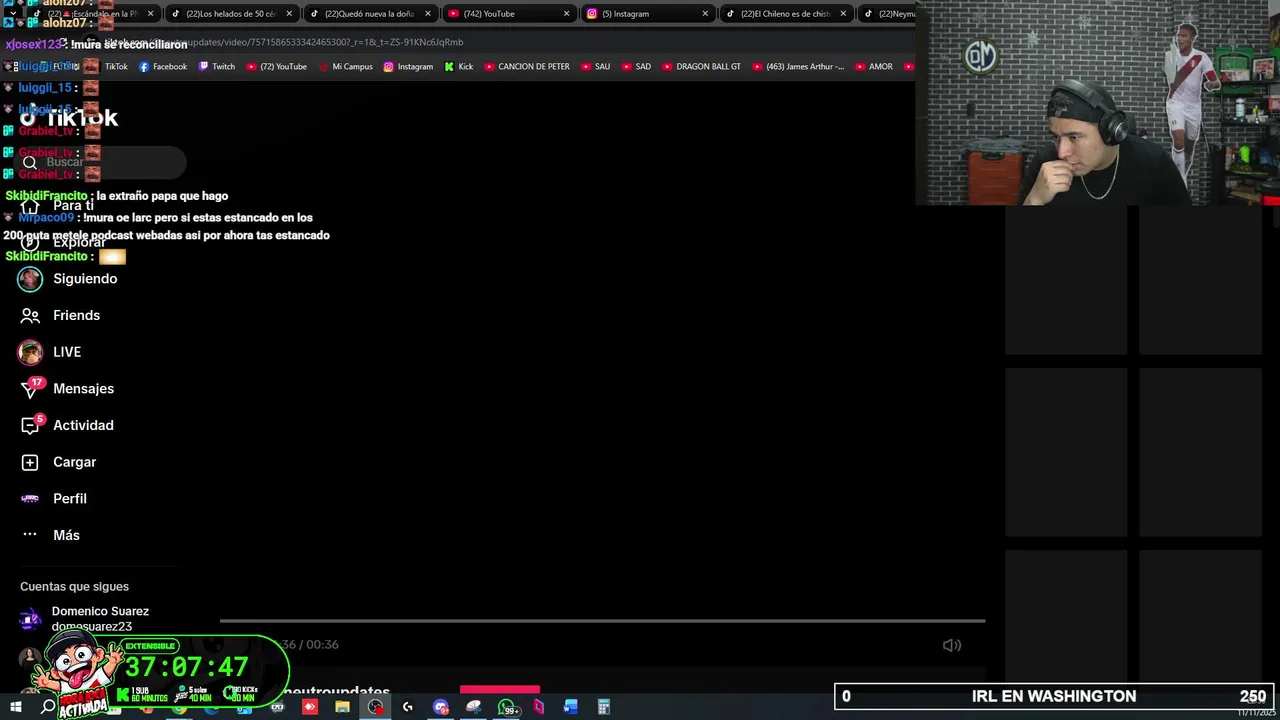This screenshot has width=1280, height=720.
Task: Open the (72) YouTube bookmark
Action: [x=276, y=67]
